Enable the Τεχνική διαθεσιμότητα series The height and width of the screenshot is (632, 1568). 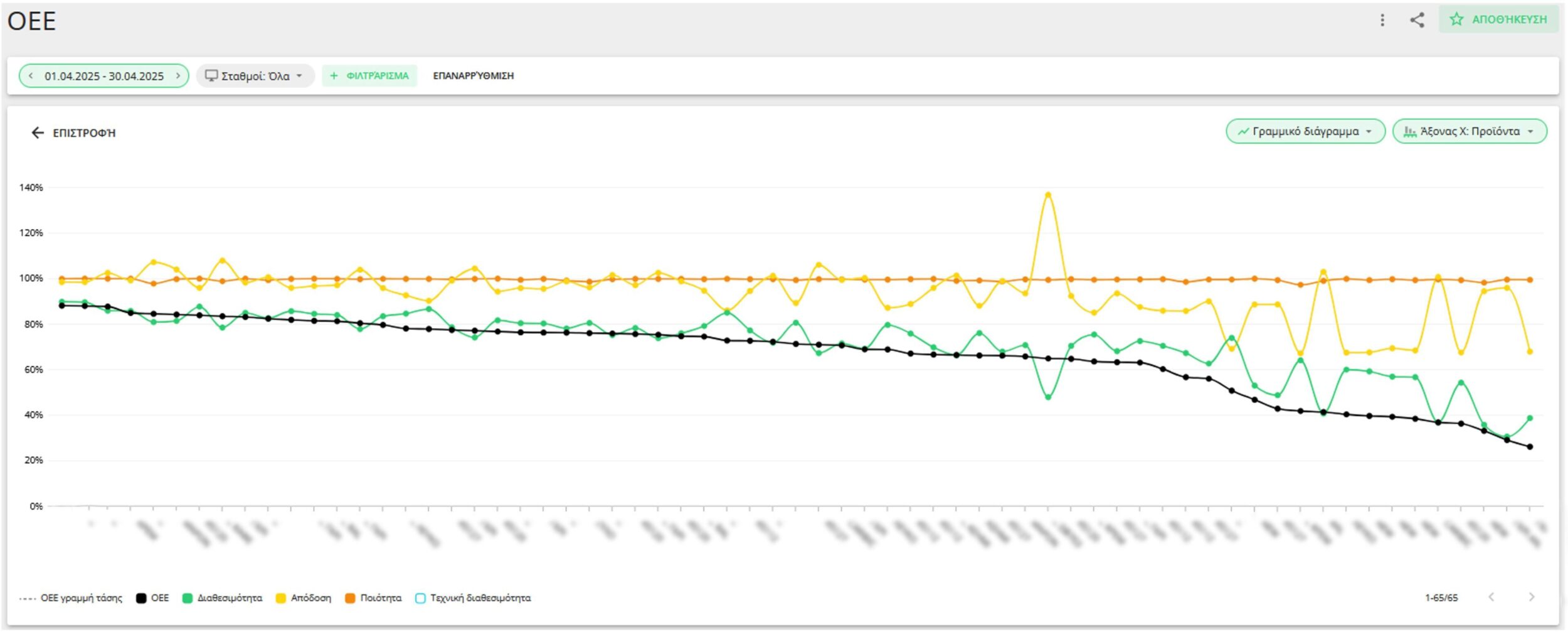[x=421, y=598]
